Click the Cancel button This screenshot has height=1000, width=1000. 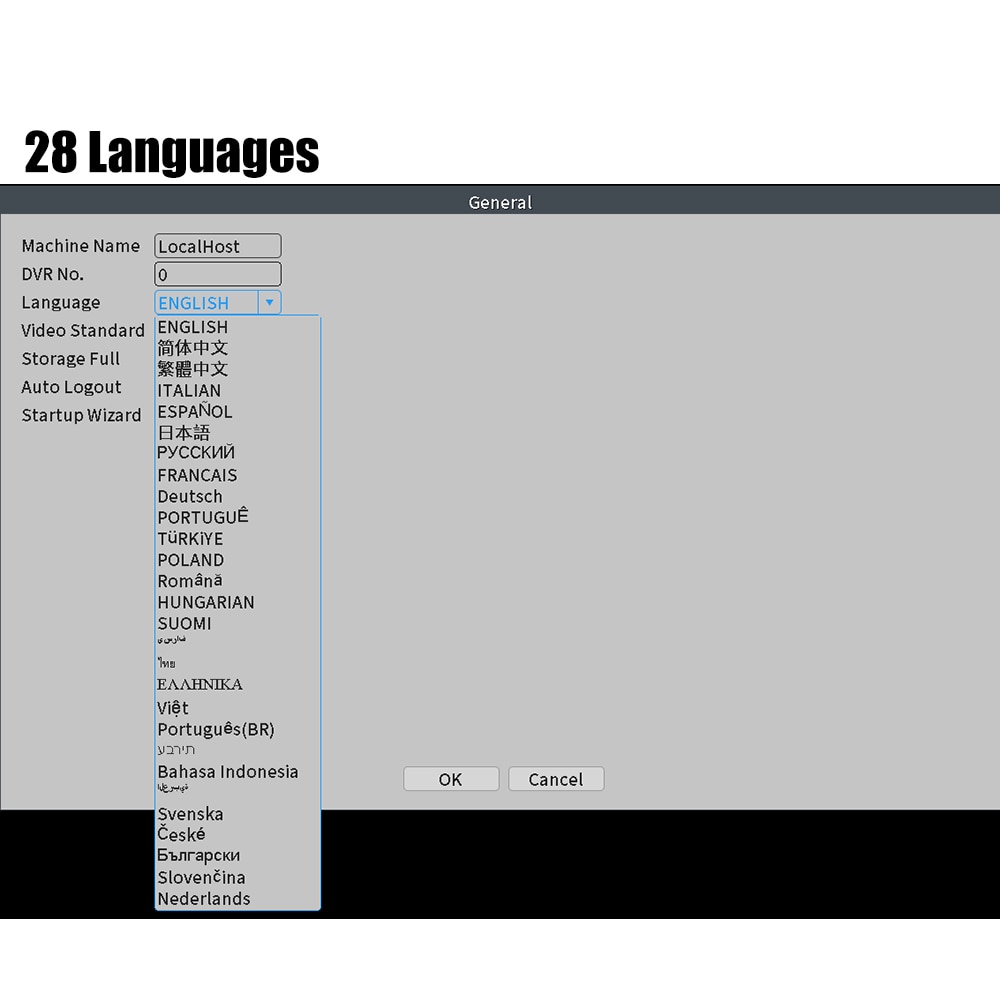pos(555,779)
